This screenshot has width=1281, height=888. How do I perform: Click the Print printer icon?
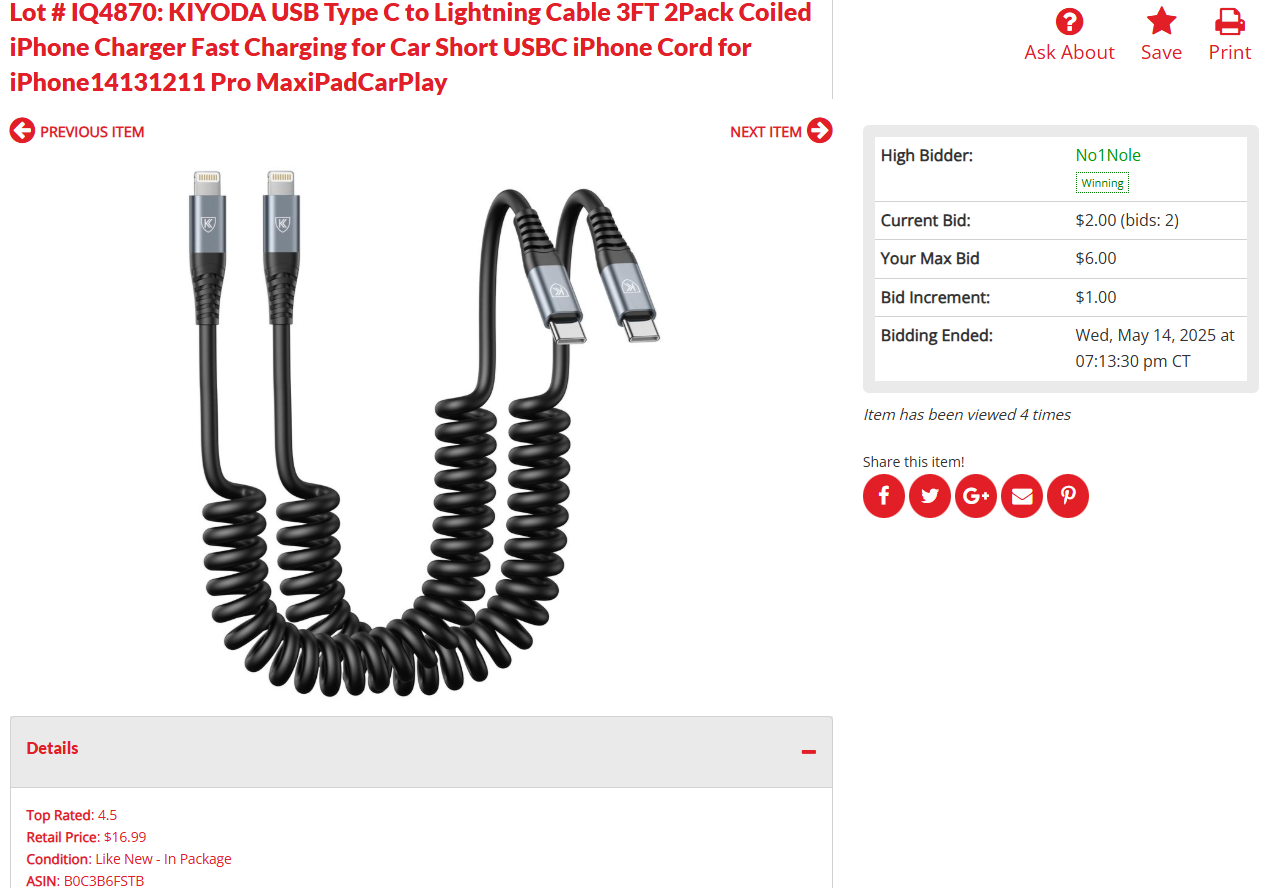pos(1229,21)
